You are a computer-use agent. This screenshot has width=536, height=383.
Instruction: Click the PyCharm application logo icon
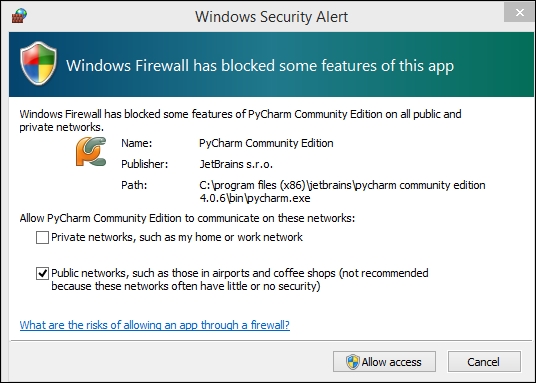(x=91, y=151)
